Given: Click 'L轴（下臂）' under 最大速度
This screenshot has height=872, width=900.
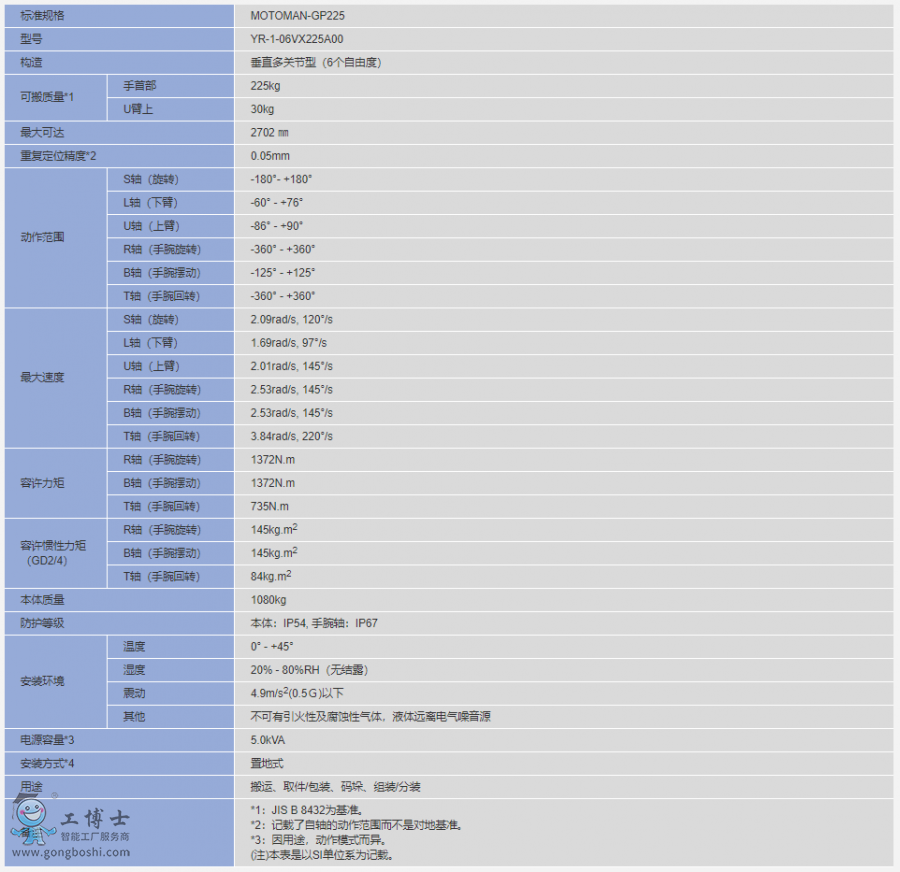Looking at the screenshot, I should pos(150,343).
